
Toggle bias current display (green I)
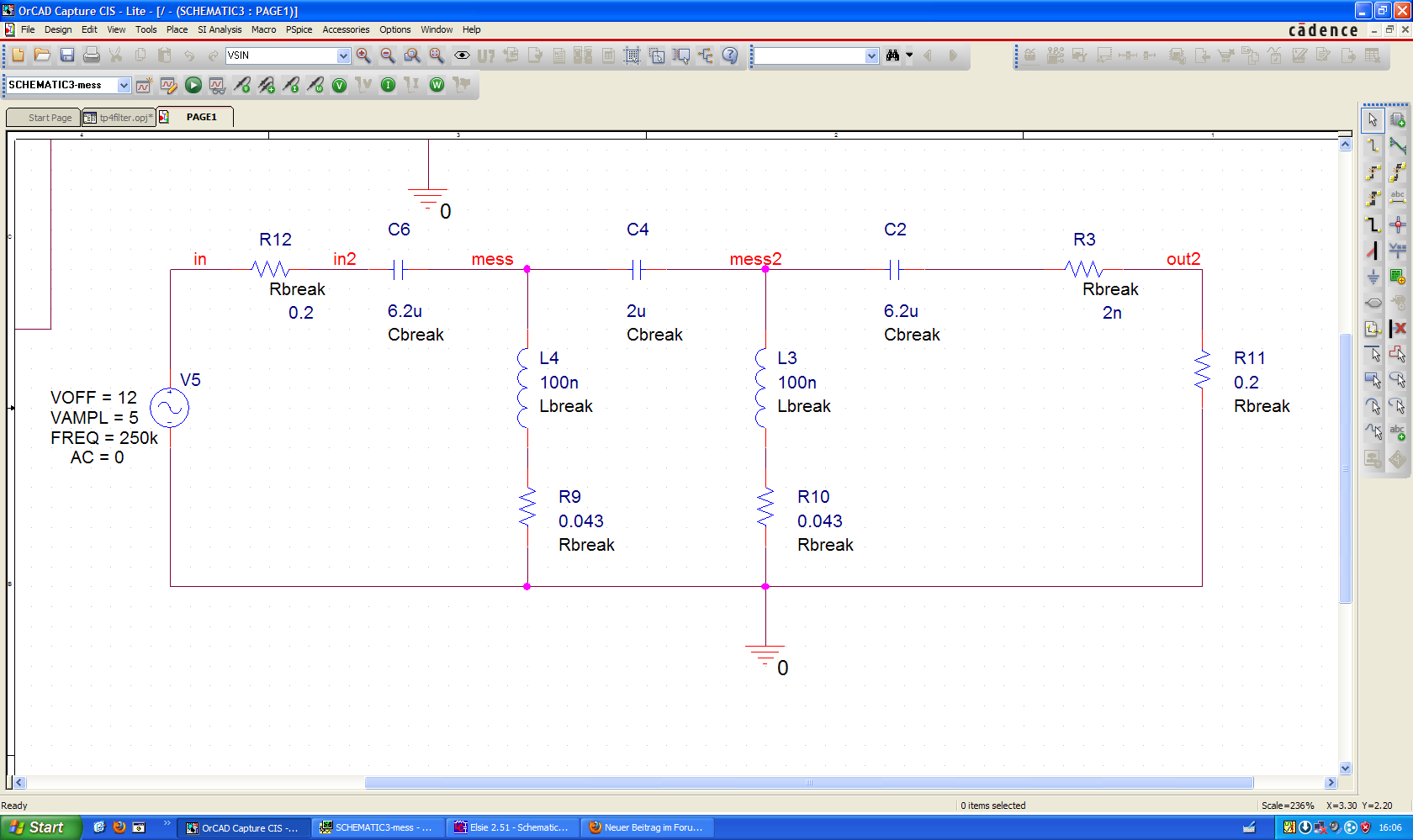(388, 85)
